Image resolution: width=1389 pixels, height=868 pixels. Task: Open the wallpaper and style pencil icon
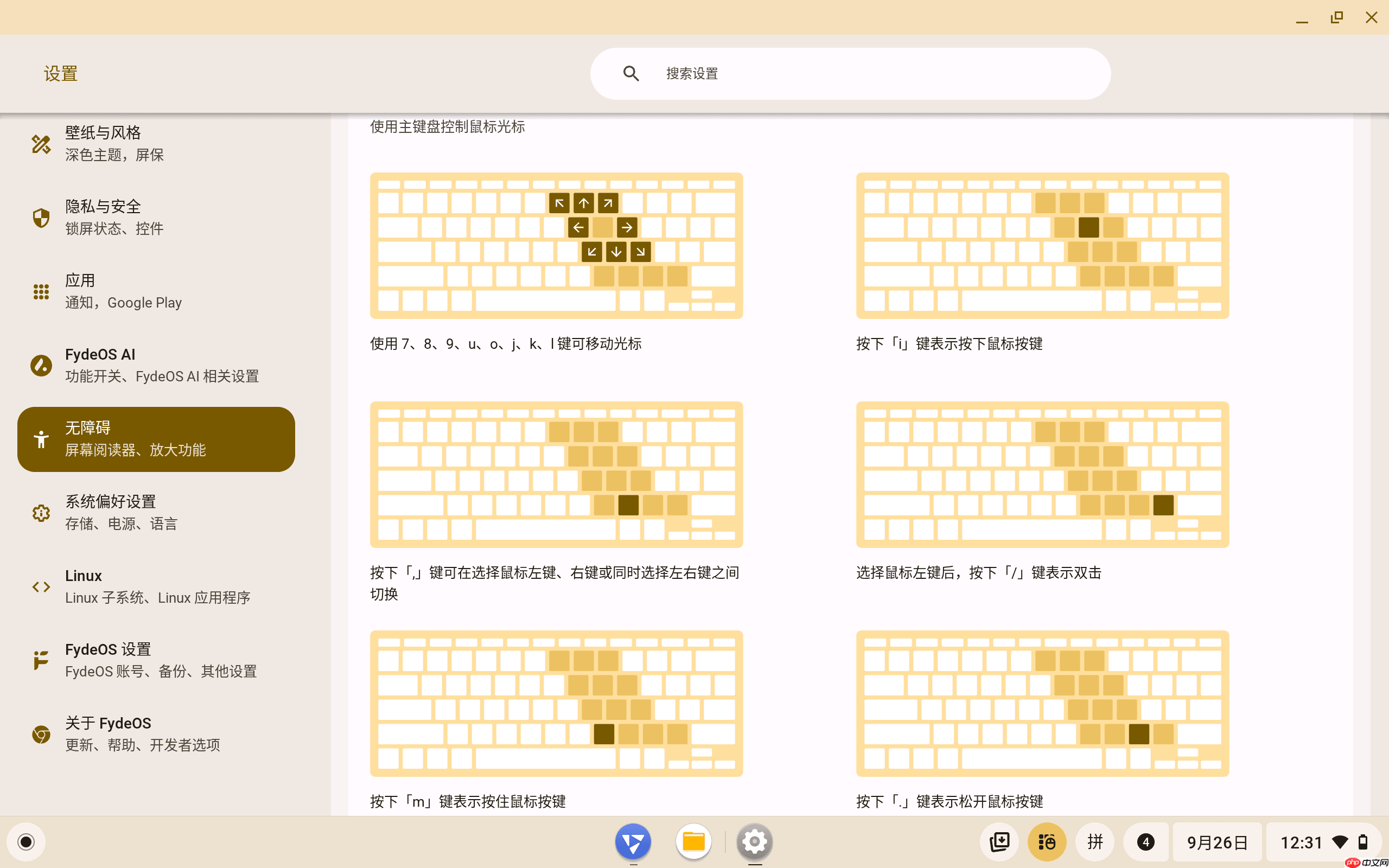[x=41, y=144]
